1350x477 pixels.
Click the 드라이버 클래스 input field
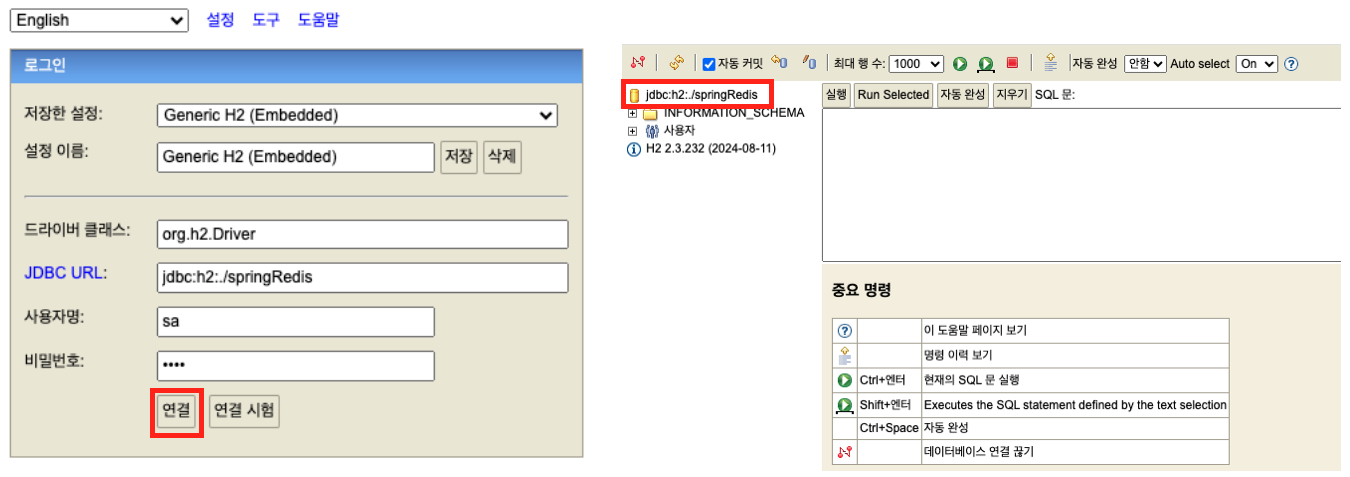tap(363, 234)
